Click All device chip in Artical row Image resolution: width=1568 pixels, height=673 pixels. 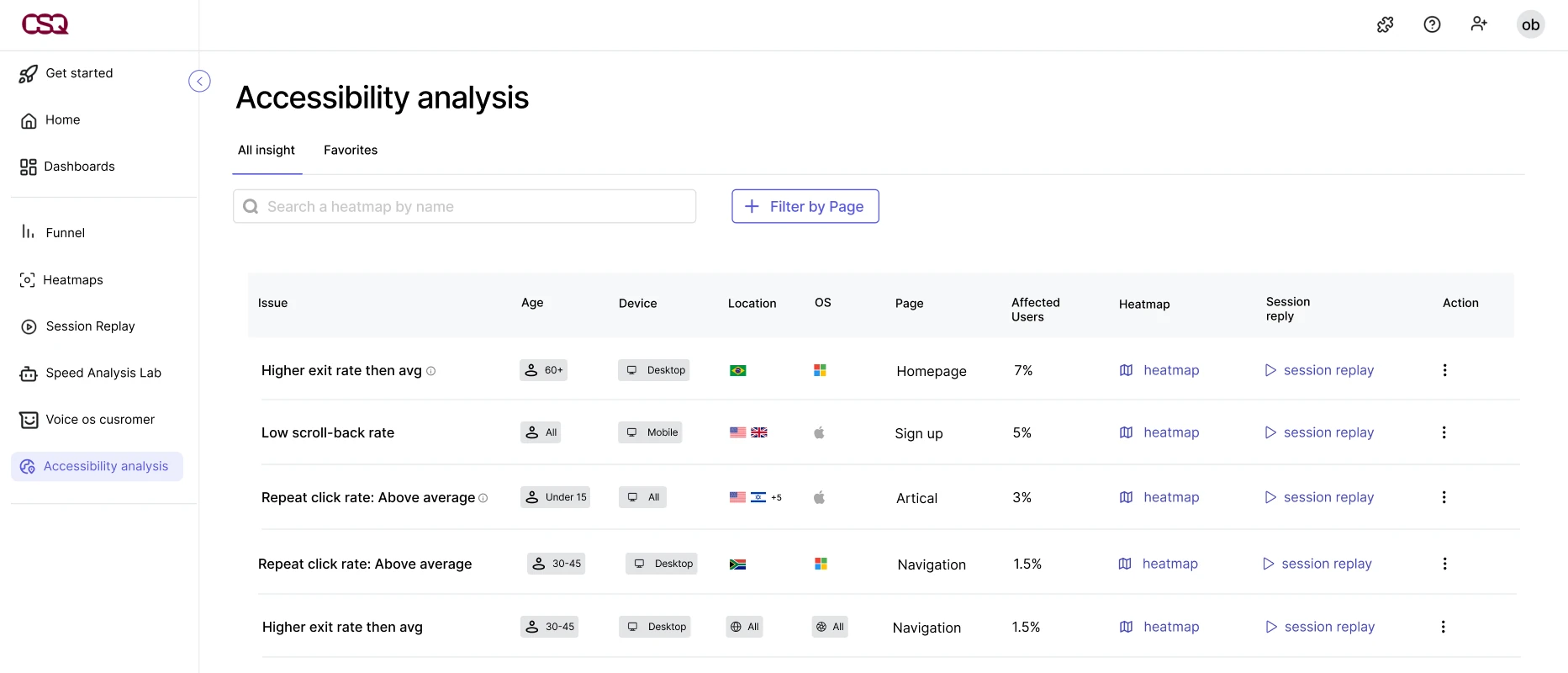coord(643,497)
